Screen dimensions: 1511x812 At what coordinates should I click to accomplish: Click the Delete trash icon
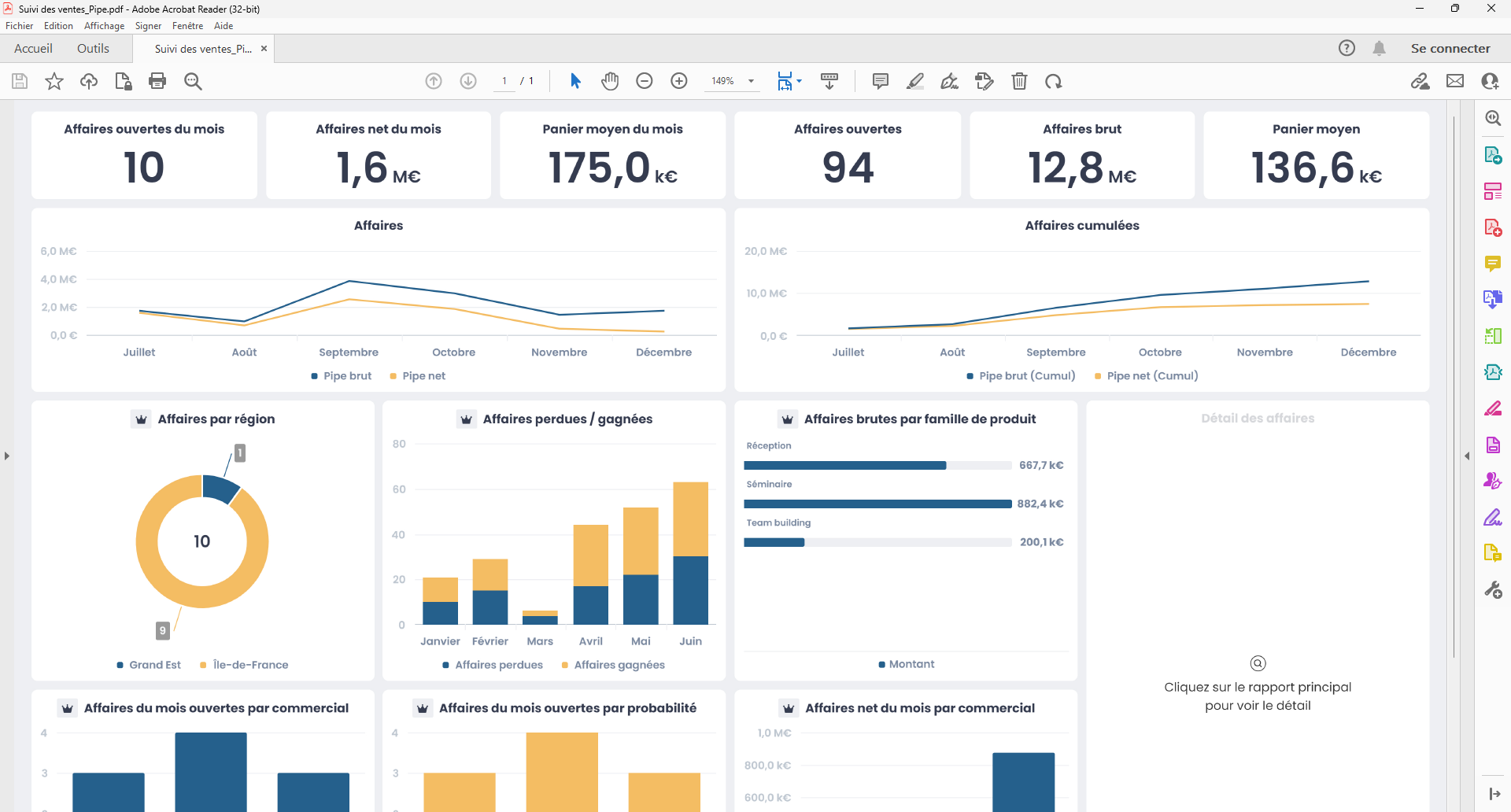click(x=1019, y=81)
